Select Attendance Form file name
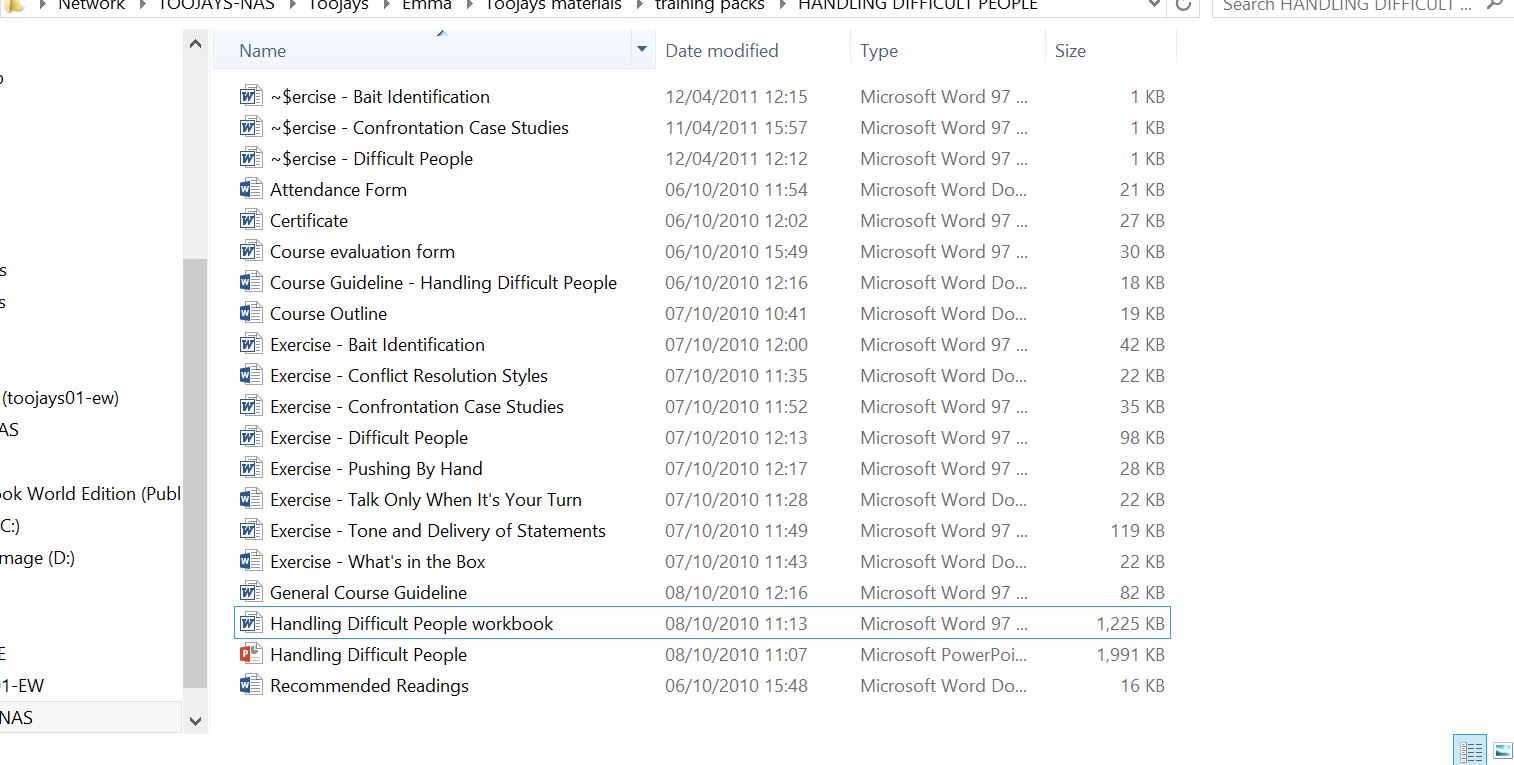Viewport: 1514px width, 765px height. (338, 189)
